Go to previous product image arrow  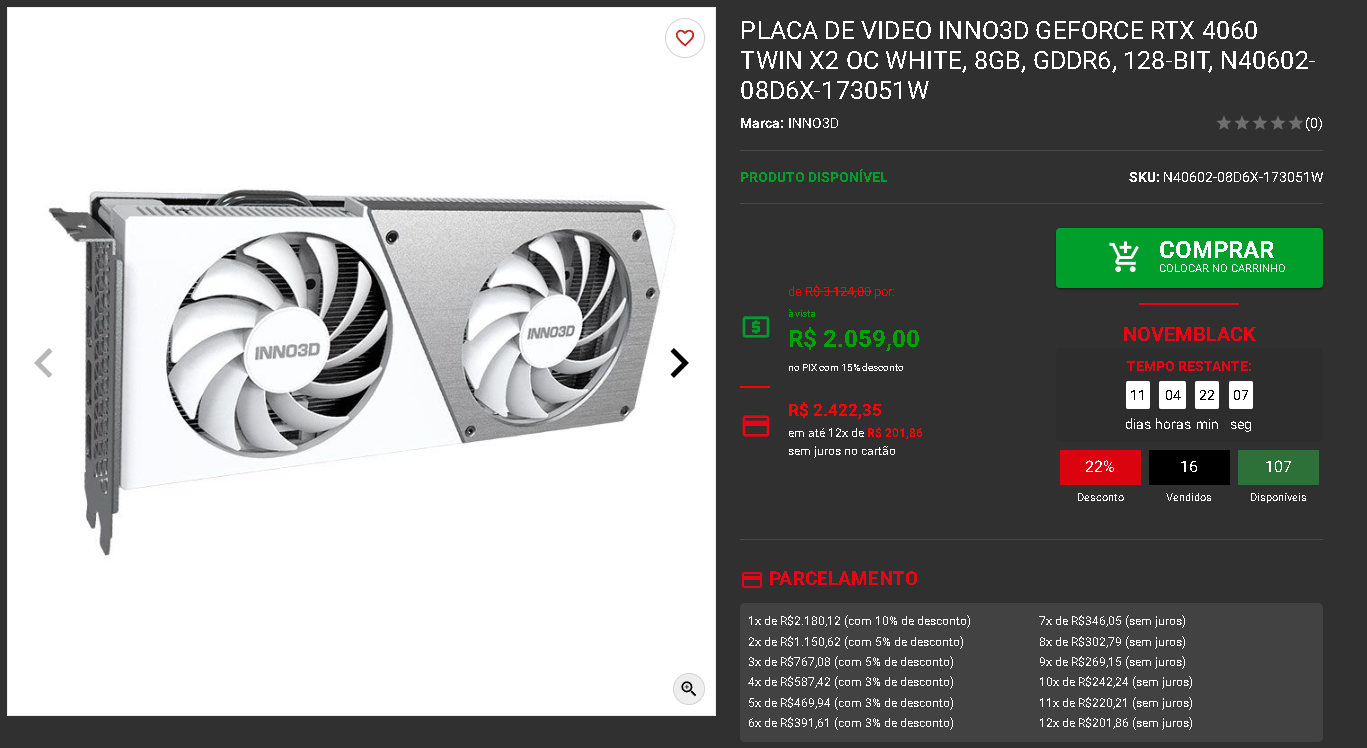[43, 362]
